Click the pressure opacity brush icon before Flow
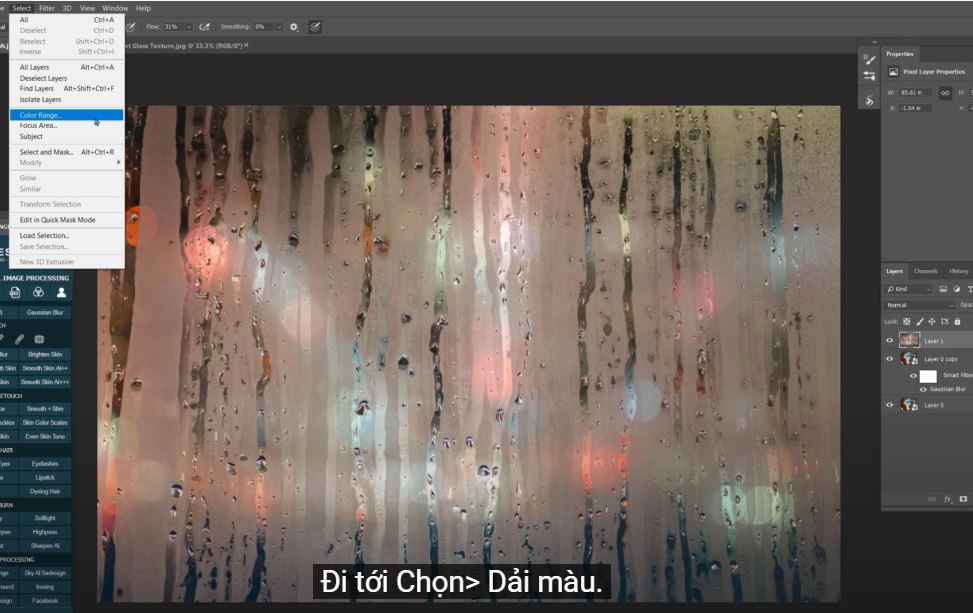The image size is (973, 613). pos(131,27)
